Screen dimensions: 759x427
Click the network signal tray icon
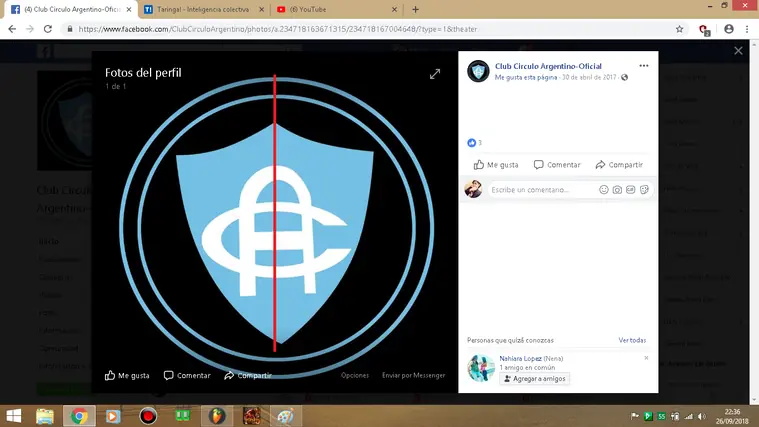[689, 416]
